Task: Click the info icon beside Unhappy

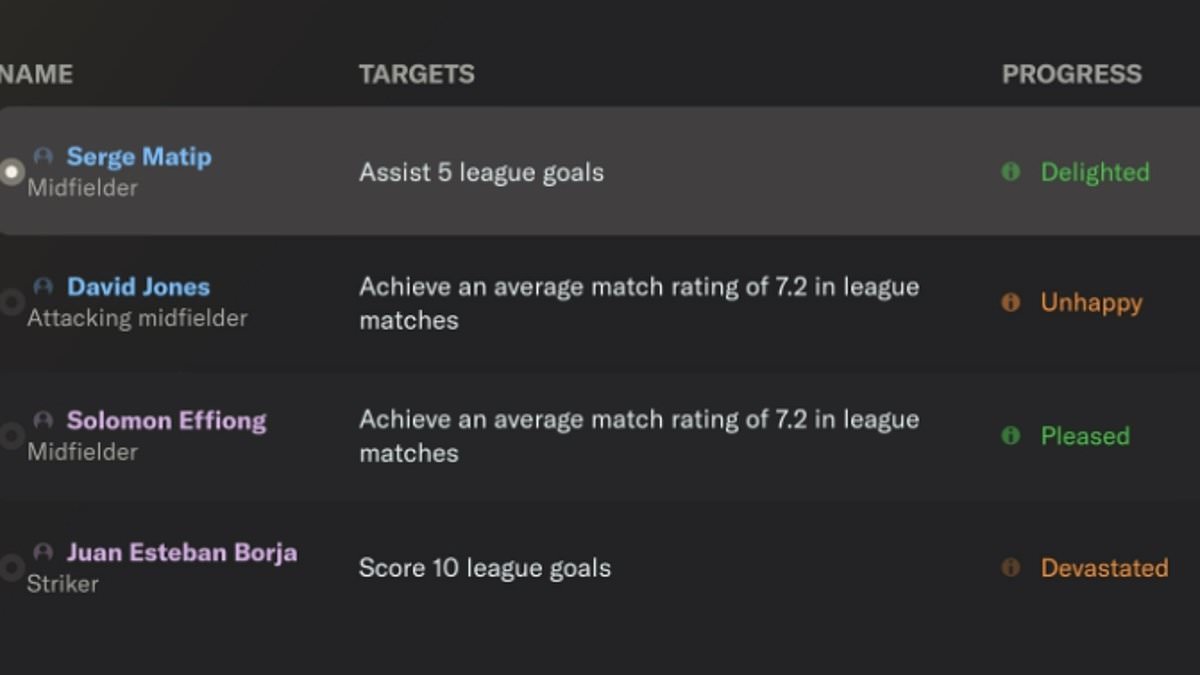Action: point(1010,302)
